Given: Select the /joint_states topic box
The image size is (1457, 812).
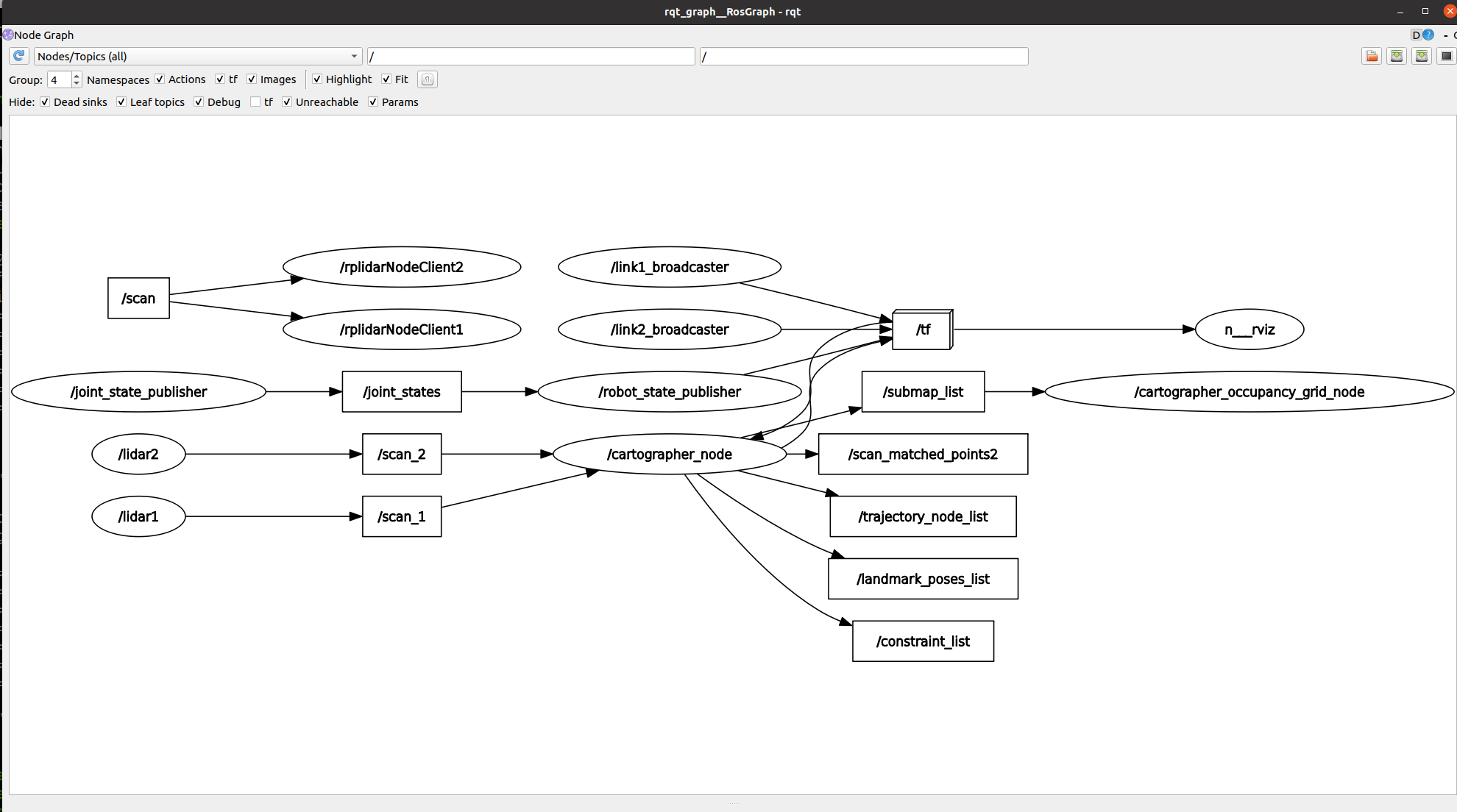Looking at the screenshot, I should click(x=402, y=392).
